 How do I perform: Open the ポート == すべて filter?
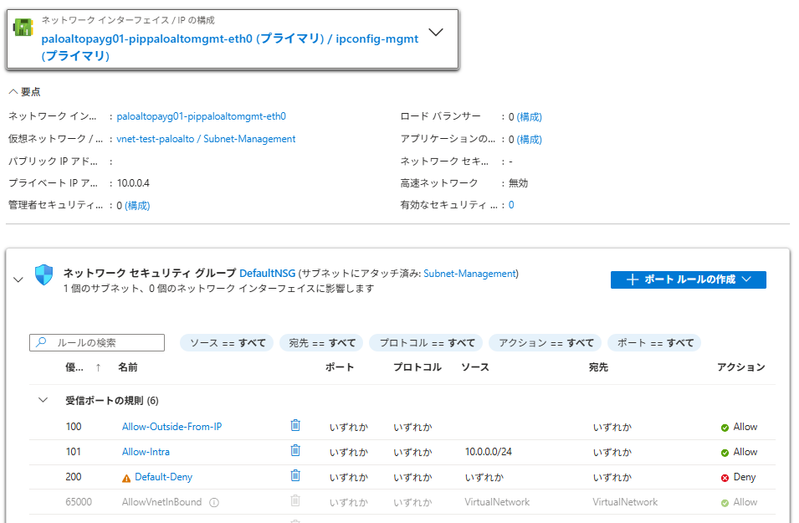pos(655,343)
